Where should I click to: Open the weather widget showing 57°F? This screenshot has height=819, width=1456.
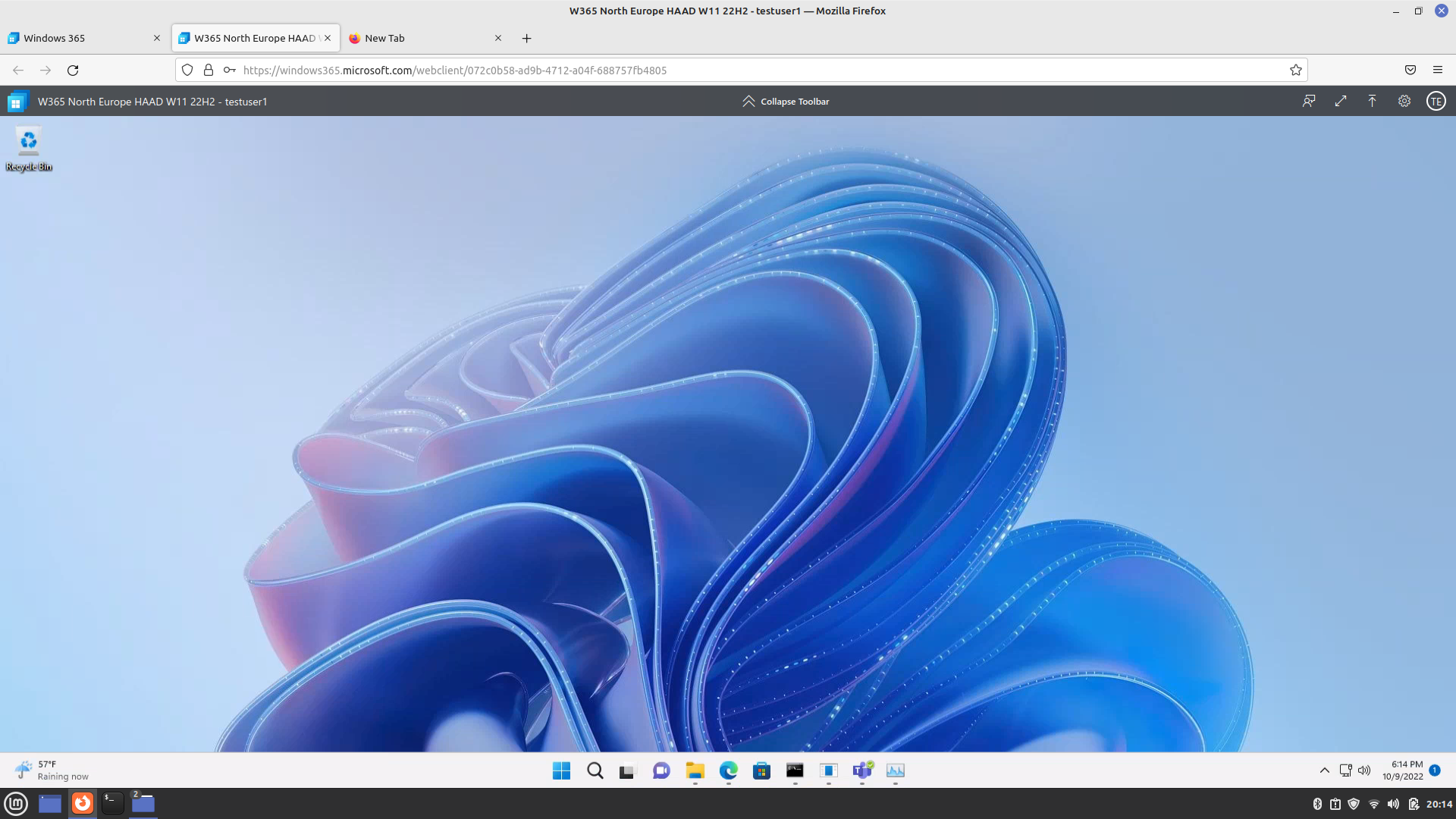click(52, 771)
